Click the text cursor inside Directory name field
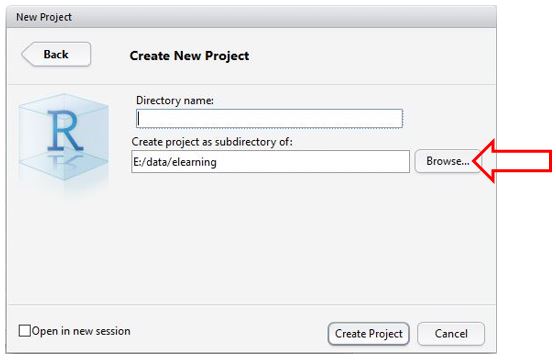 pos(139,118)
